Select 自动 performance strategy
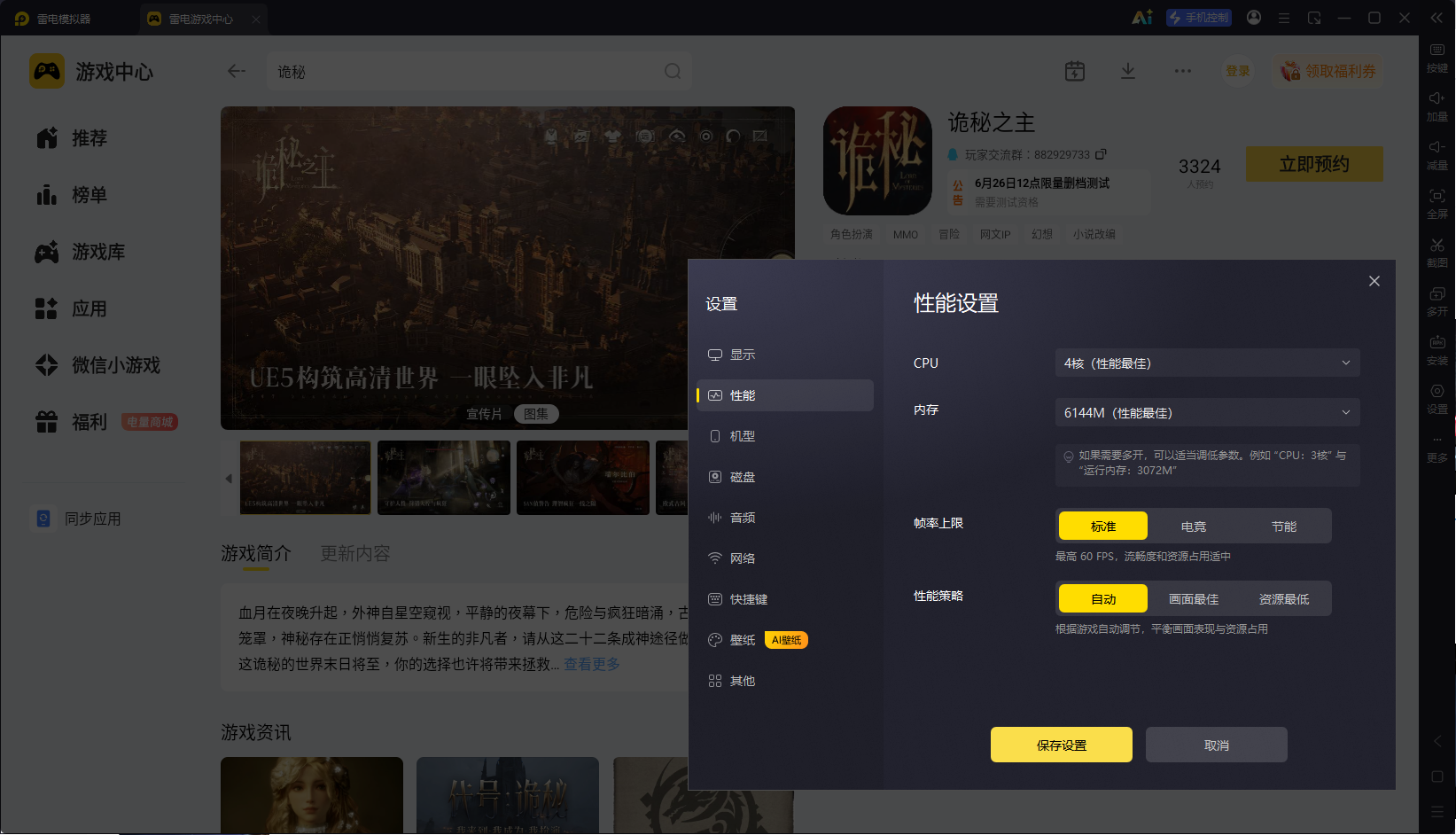Screen dimensions: 1456x835 tap(1103, 599)
